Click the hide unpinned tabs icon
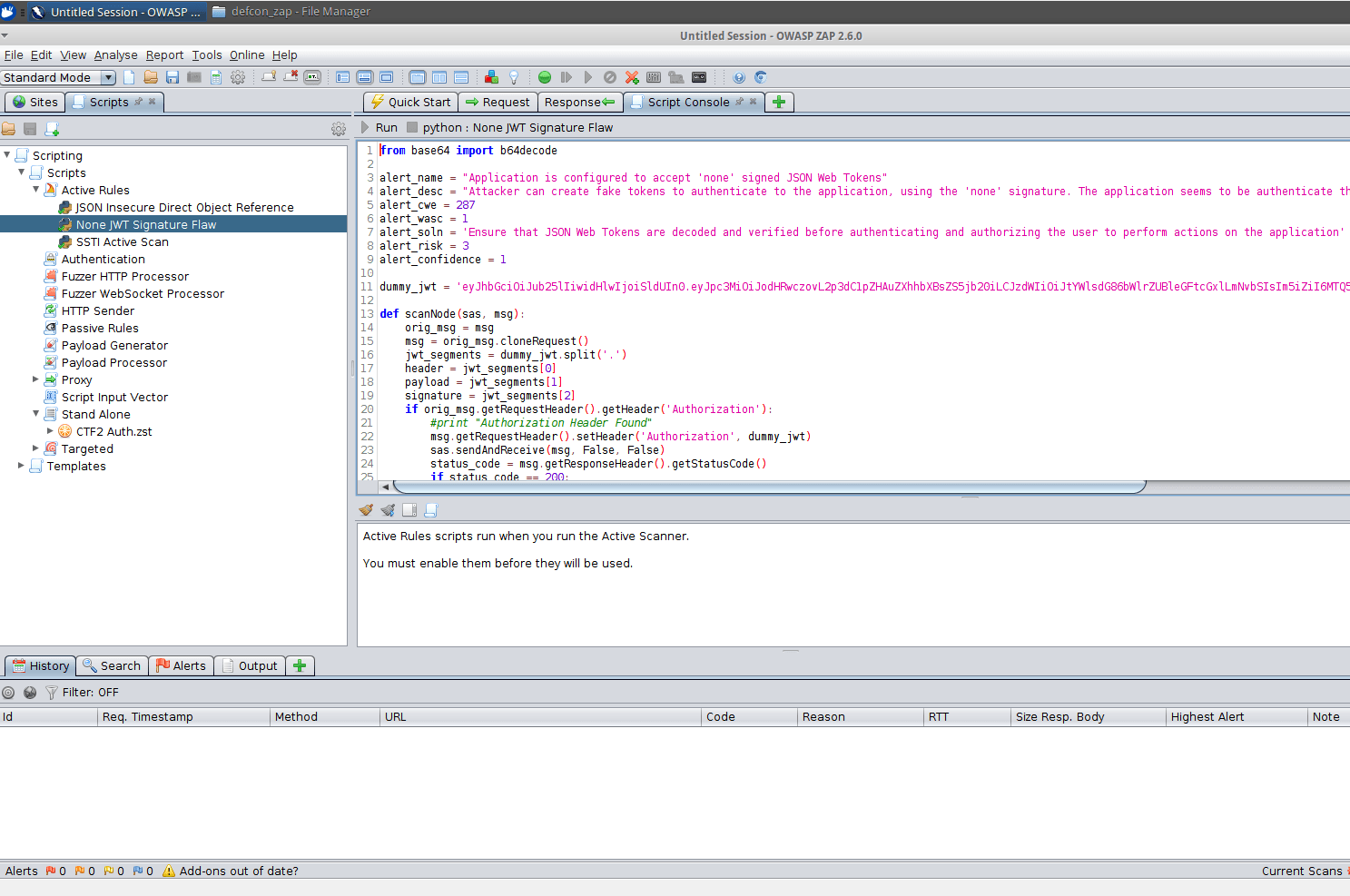Image resolution: width=1350 pixels, height=896 pixels. (291, 77)
